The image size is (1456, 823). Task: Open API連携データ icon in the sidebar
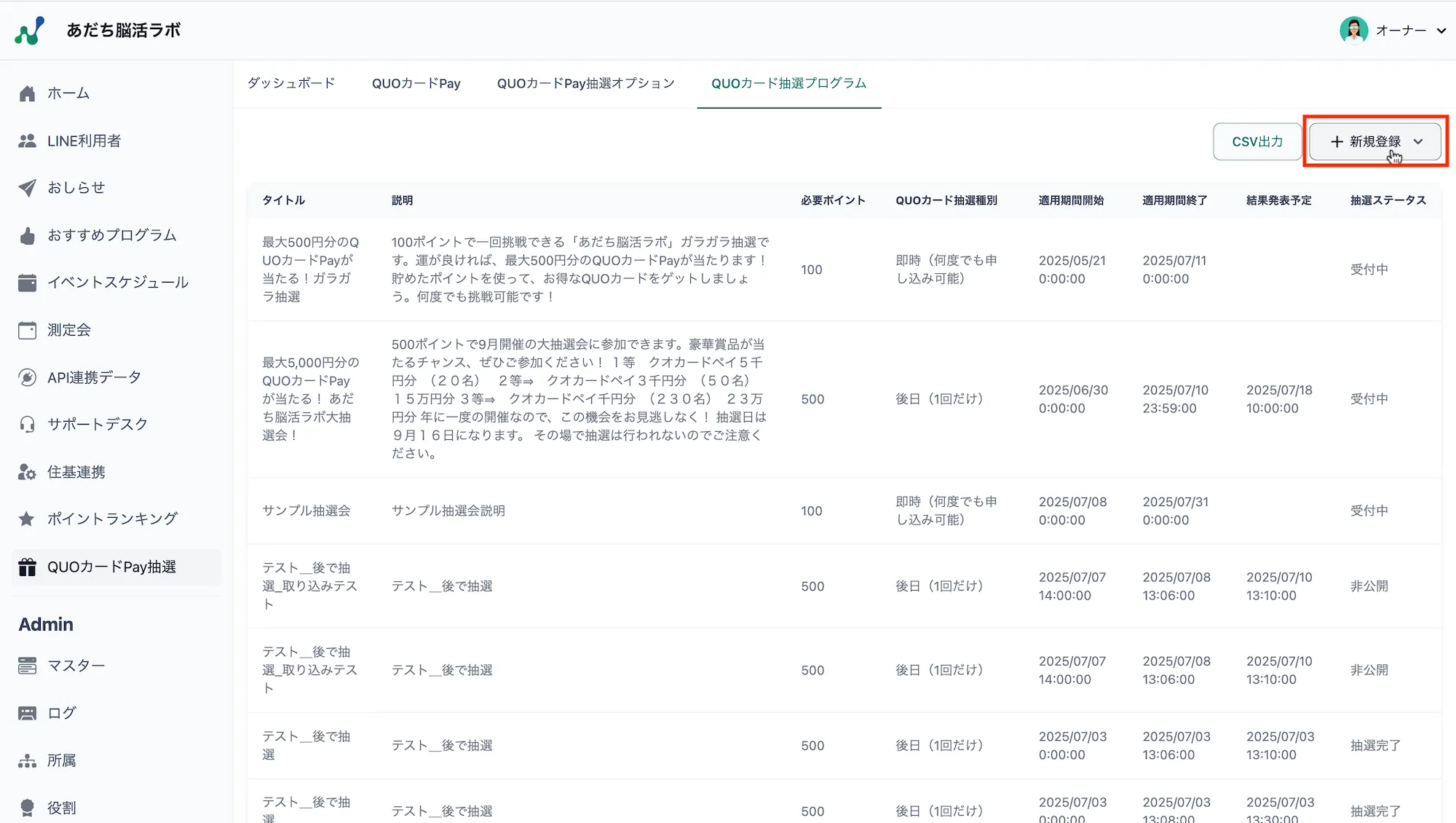pos(28,377)
